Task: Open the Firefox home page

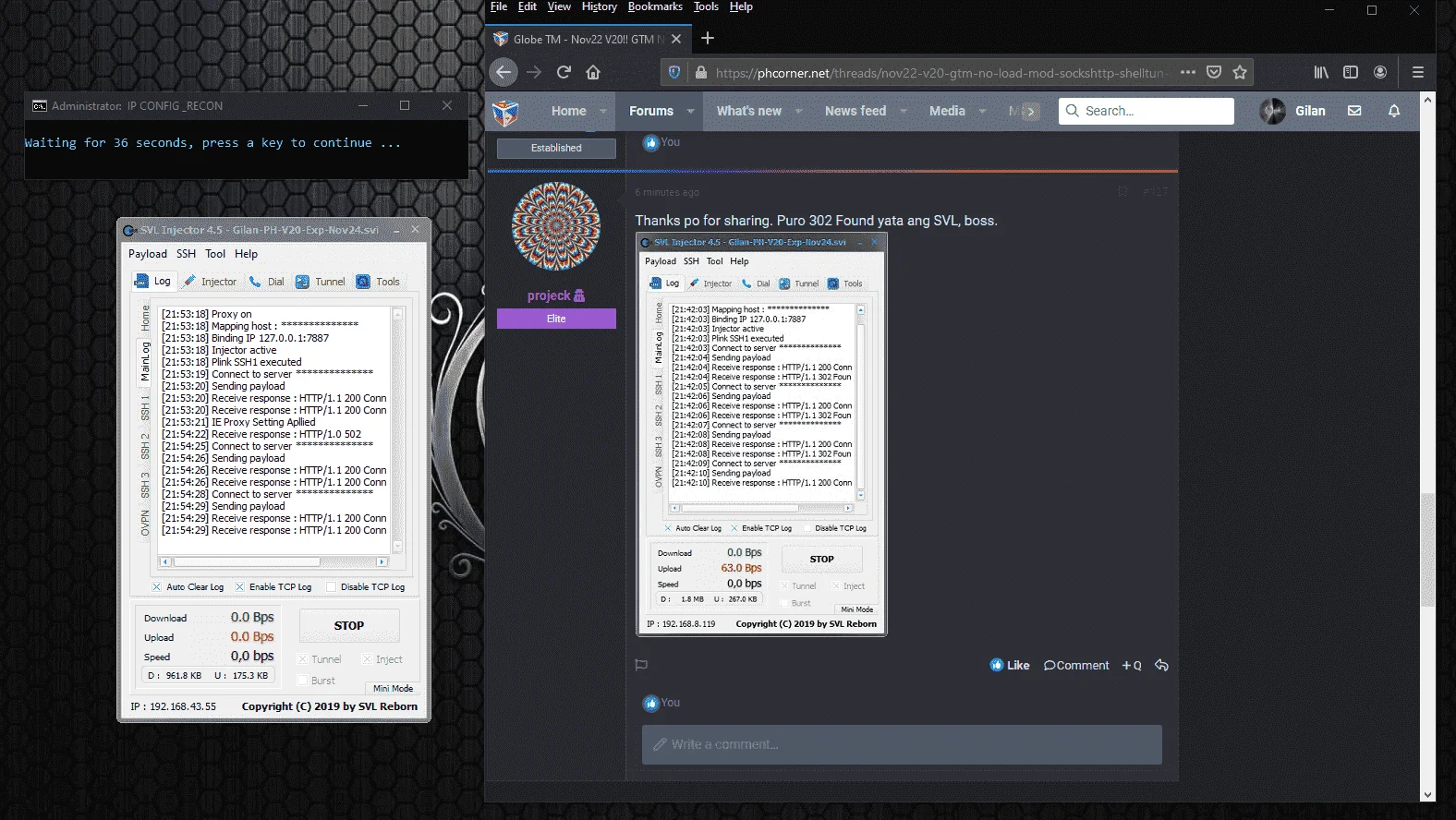Action: pyautogui.click(x=593, y=72)
